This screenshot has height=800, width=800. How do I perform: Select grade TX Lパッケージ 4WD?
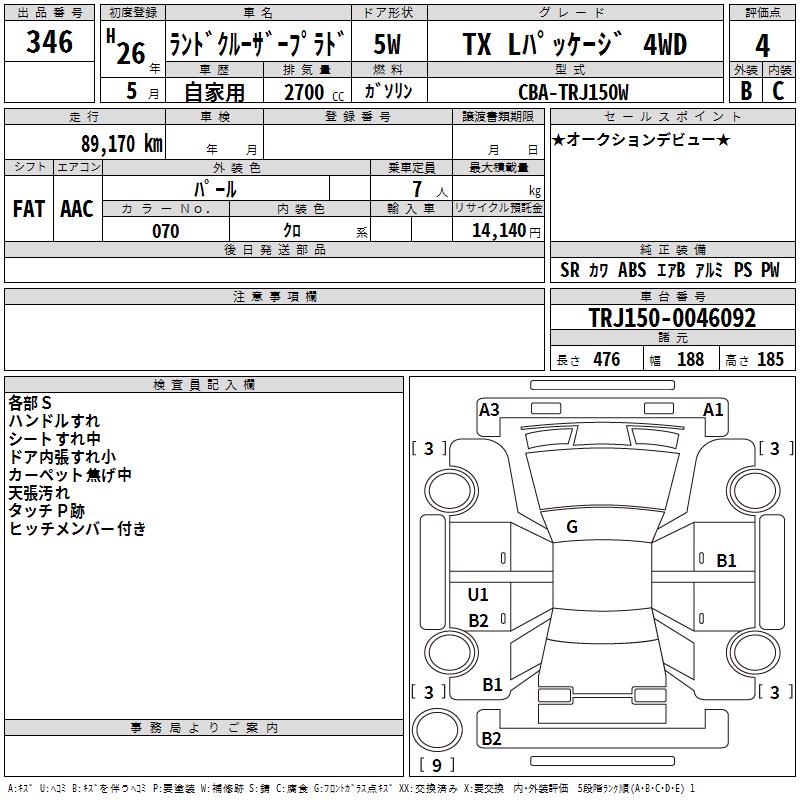574,44
